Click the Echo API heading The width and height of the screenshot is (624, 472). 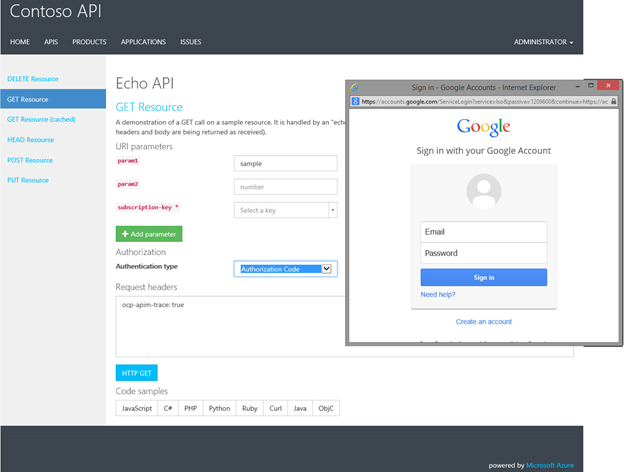tap(145, 84)
